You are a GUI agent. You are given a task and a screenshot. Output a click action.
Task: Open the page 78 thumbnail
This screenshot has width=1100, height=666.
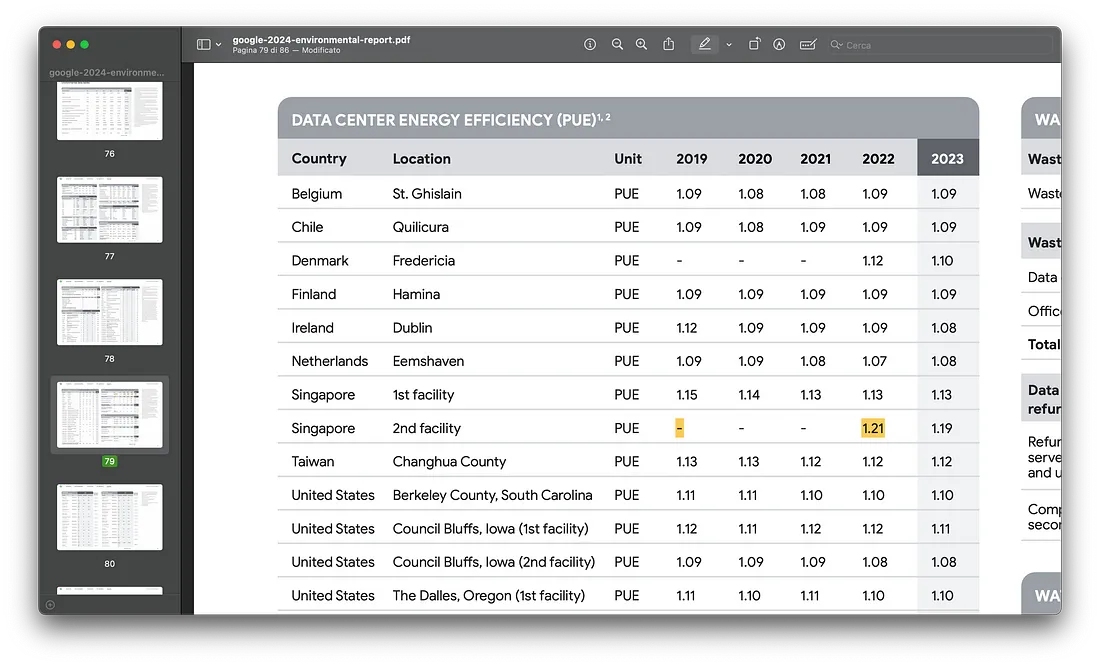(109, 312)
